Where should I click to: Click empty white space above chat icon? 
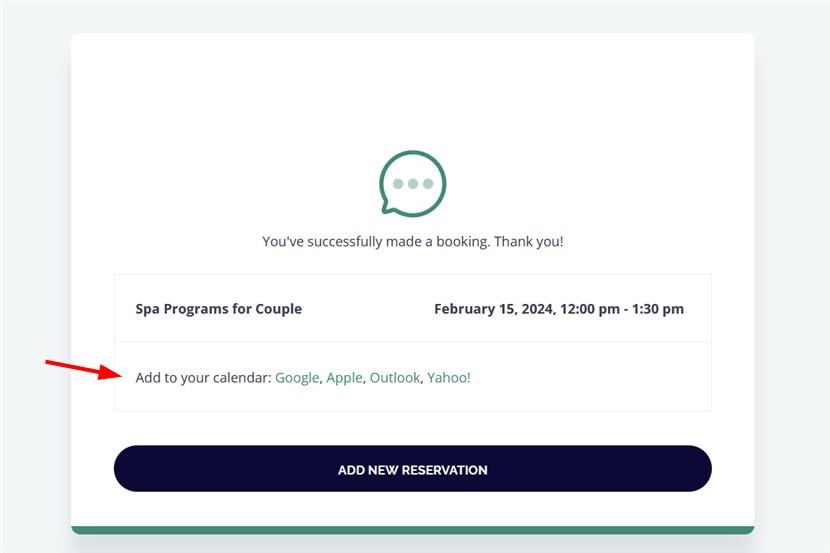click(413, 90)
